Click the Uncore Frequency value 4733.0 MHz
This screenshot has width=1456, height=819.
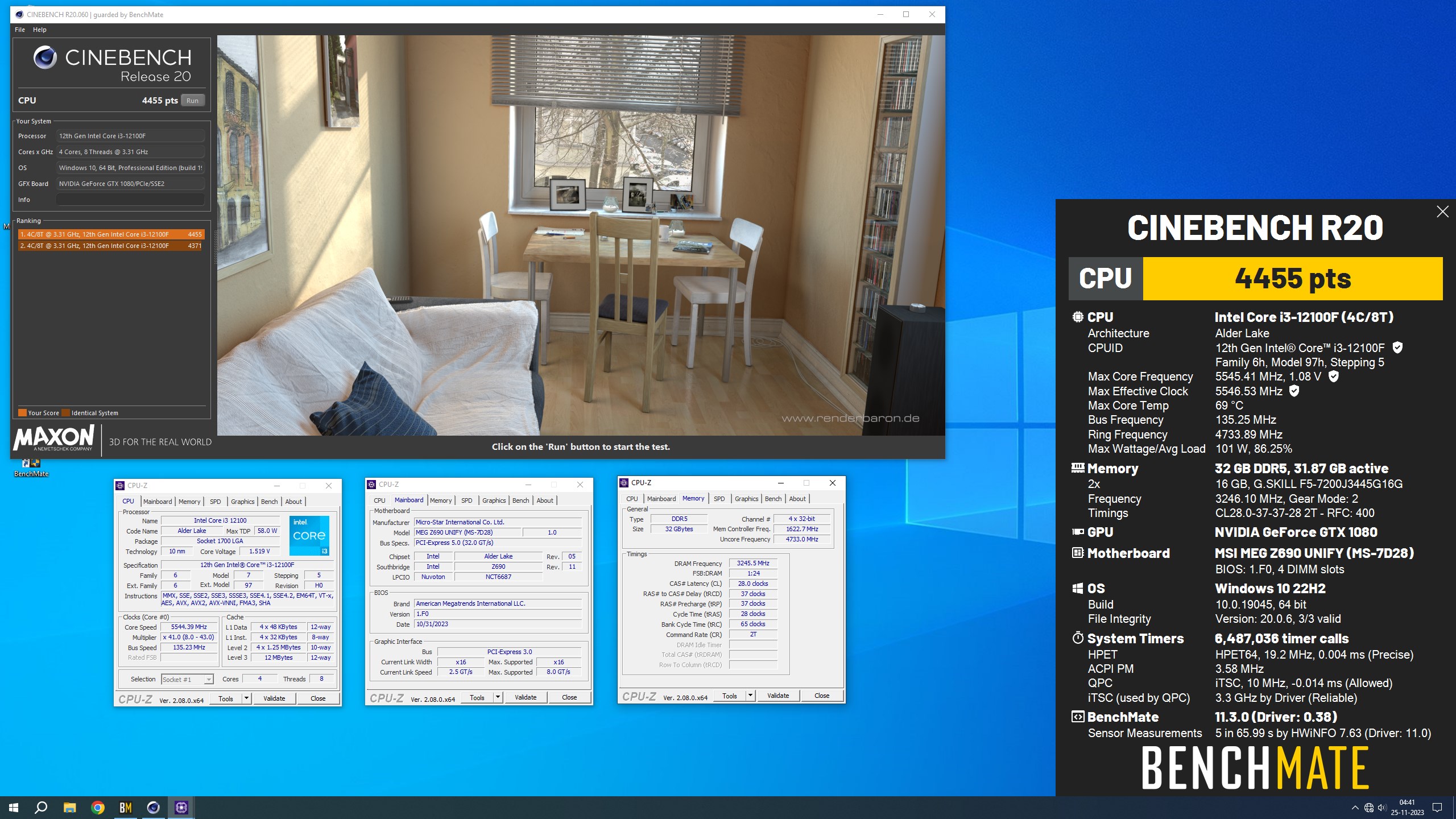click(x=802, y=539)
